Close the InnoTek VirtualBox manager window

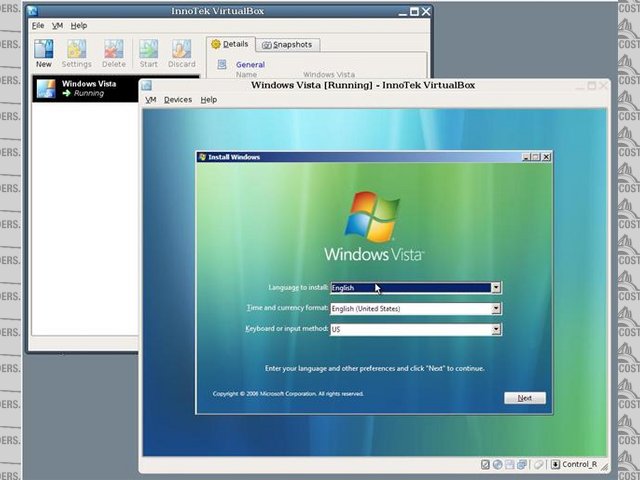[426, 11]
